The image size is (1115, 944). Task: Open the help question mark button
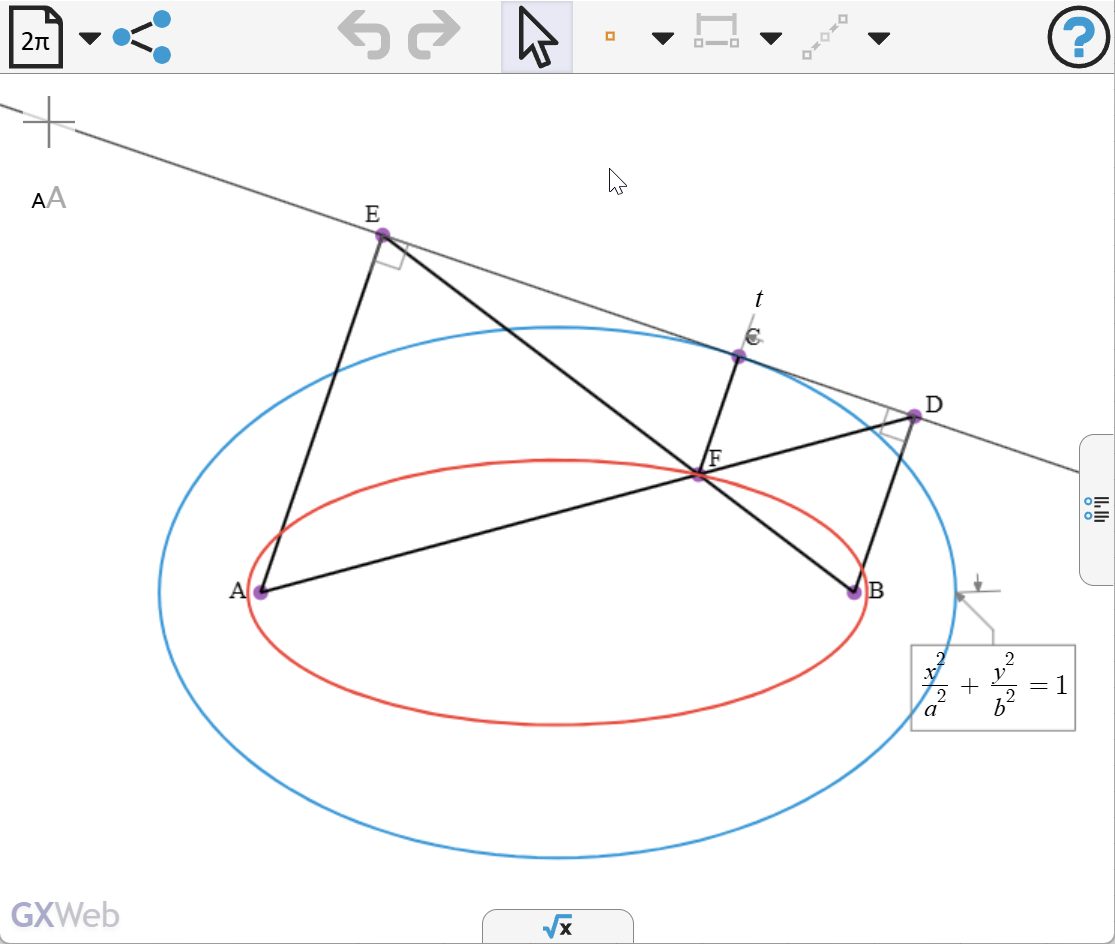point(1079,37)
